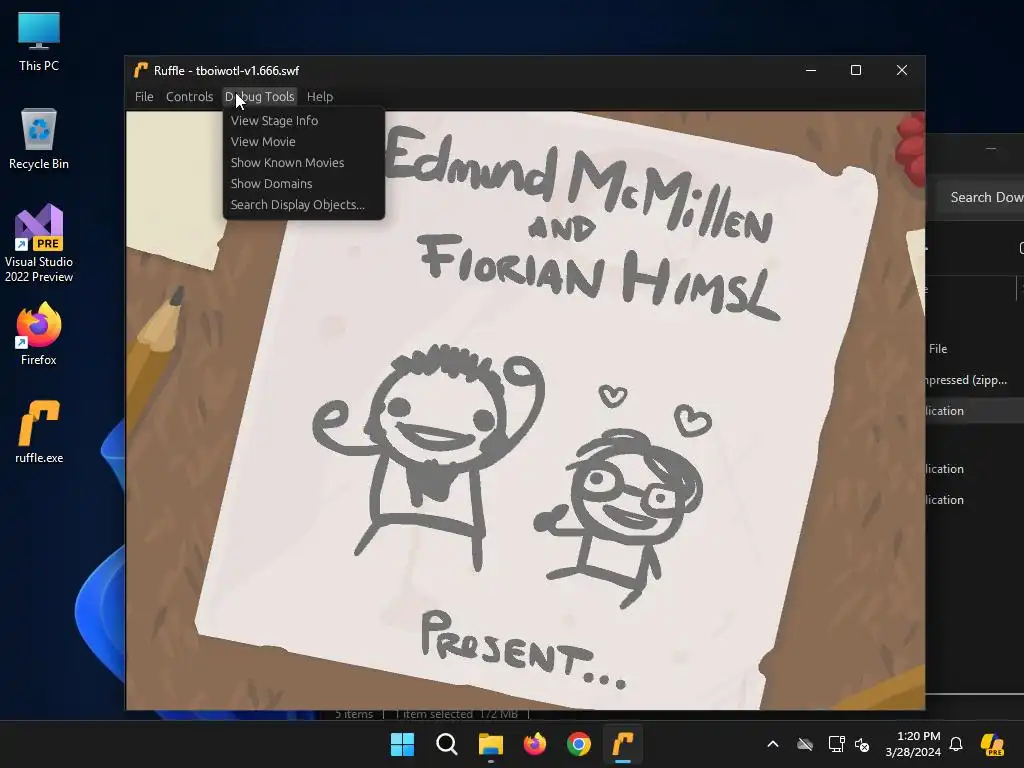Close the Debug Tools menu header
The height and width of the screenshot is (768, 1024).
[x=260, y=97]
